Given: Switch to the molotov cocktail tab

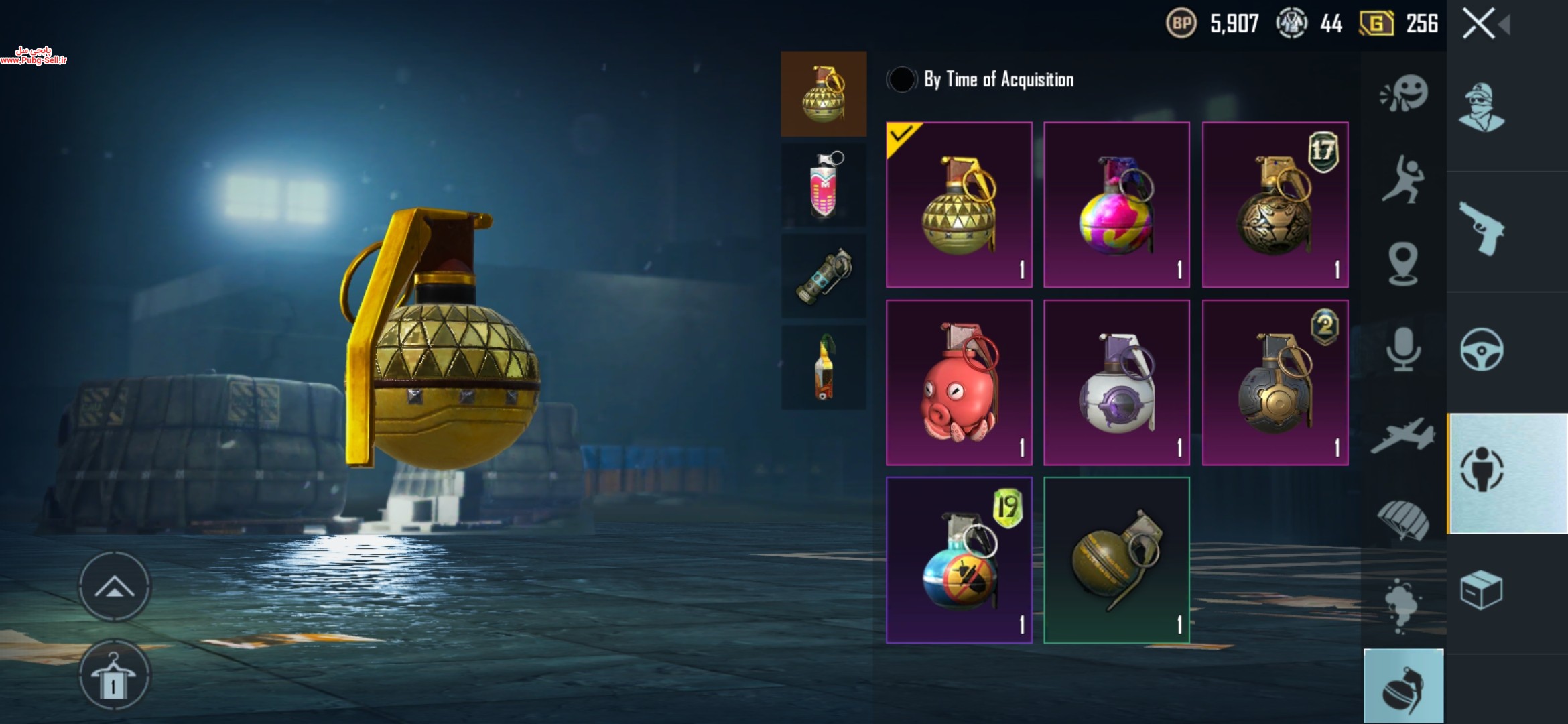Looking at the screenshot, I should pos(824,368).
